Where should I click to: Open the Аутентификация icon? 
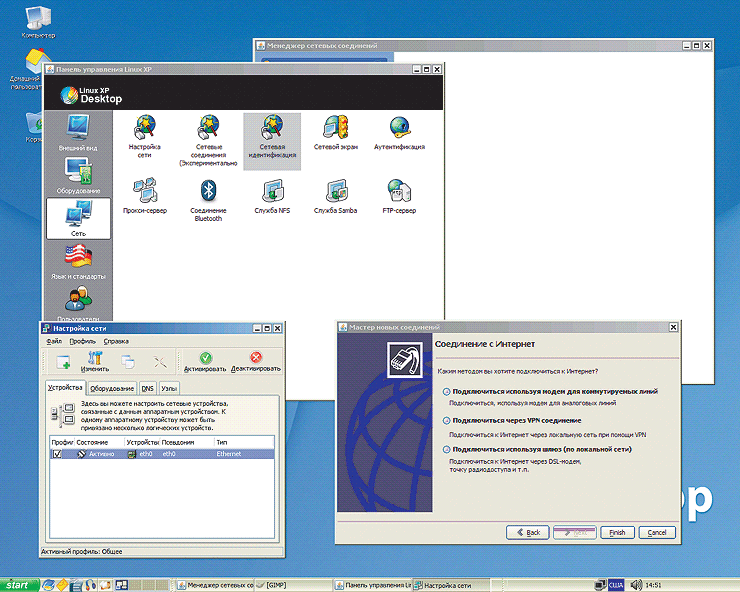[400, 128]
